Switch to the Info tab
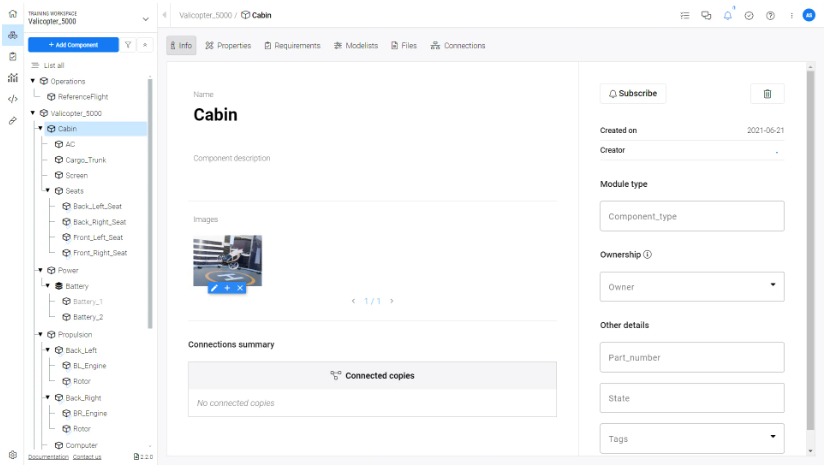Image resolution: width=828 pixels, height=467 pixels. click(181, 45)
